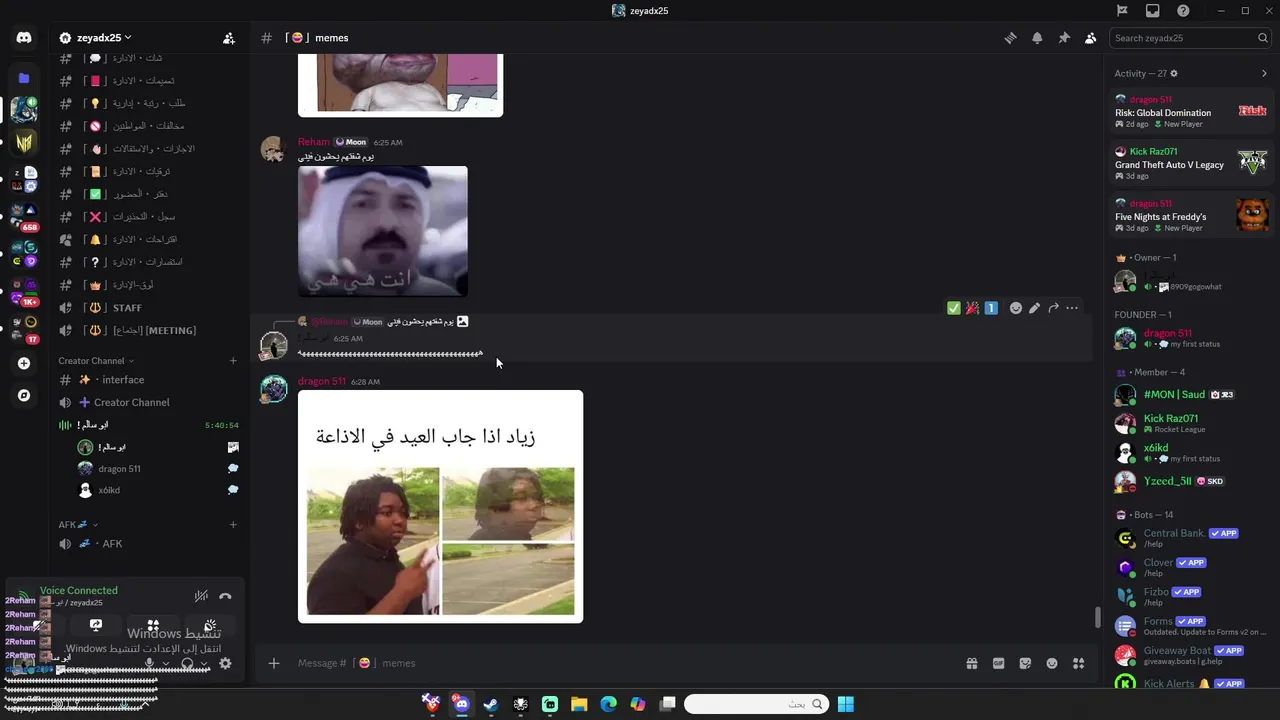Open Reham's meme image thumbnail
The height and width of the screenshot is (720, 1280).
383,231
